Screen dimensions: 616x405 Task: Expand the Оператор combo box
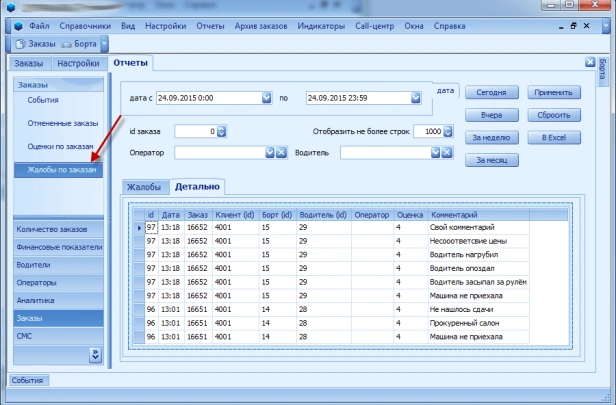(x=269, y=152)
